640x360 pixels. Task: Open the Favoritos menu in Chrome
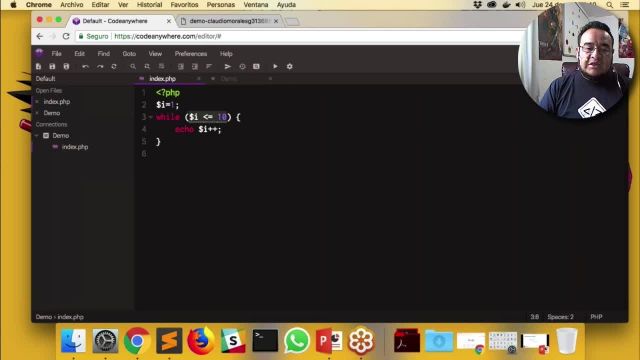(184, 5)
